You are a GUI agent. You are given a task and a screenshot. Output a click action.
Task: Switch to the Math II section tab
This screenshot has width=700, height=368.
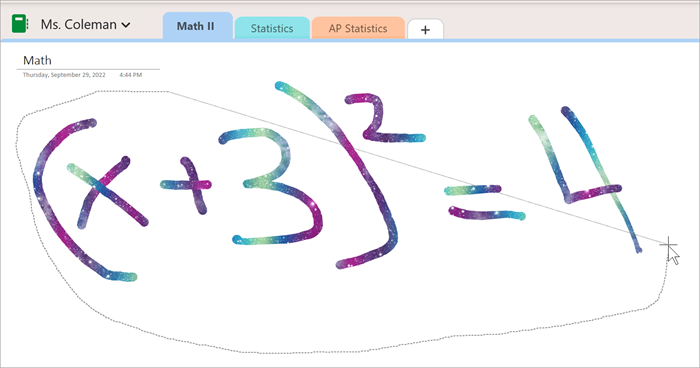[198, 26]
